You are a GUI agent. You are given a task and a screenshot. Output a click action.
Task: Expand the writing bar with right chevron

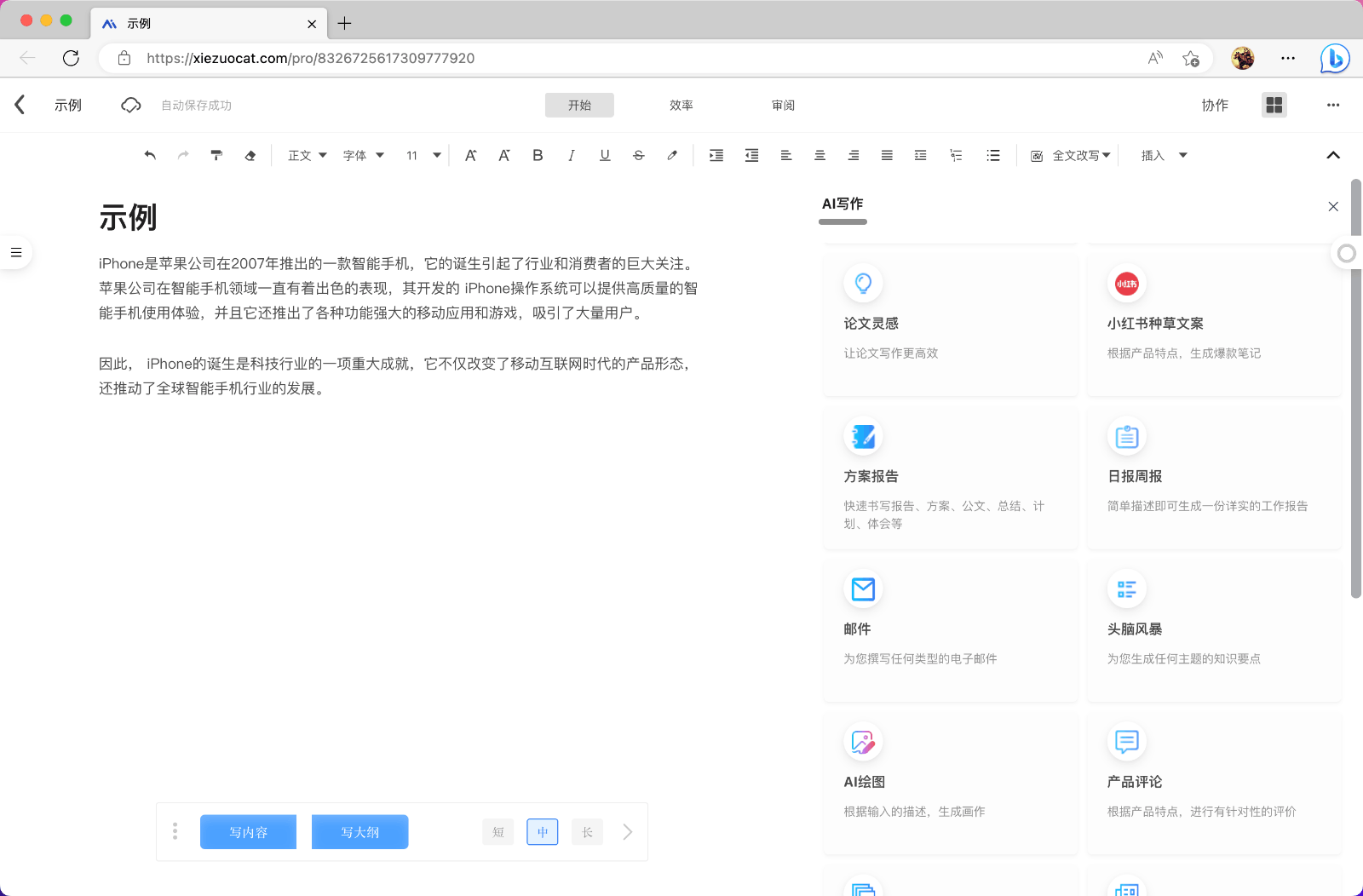click(x=628, y=832)
